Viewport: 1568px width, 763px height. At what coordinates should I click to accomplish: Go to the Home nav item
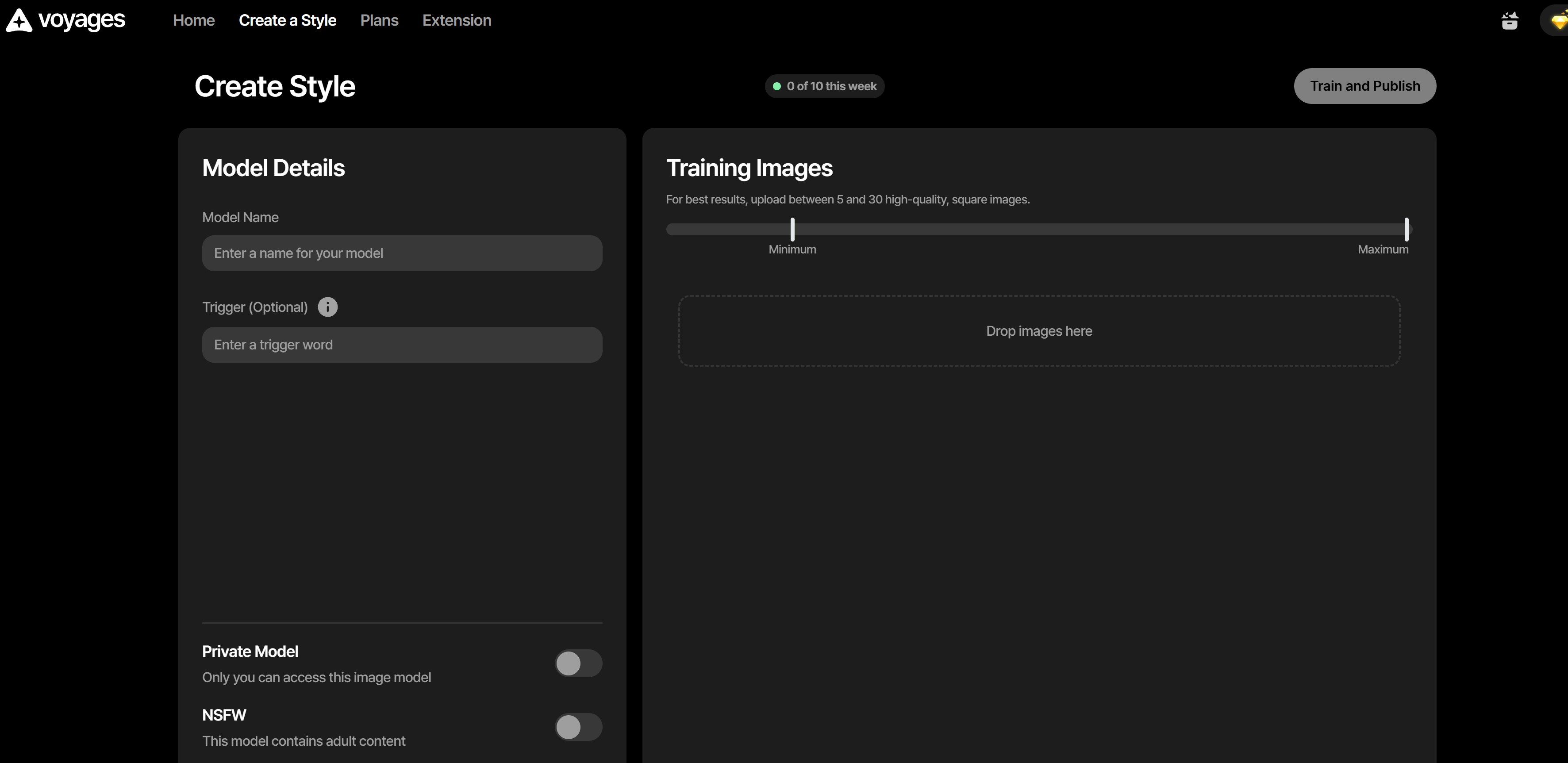[x=193, y=21]
